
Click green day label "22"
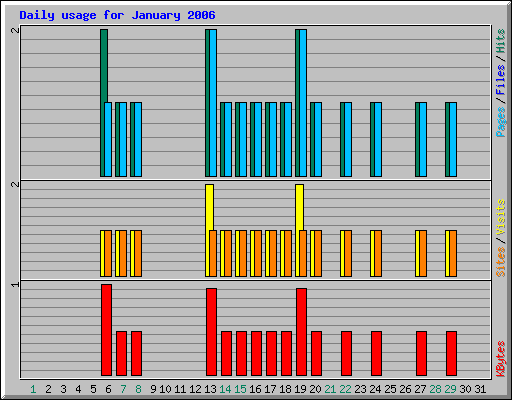point(345,389)
